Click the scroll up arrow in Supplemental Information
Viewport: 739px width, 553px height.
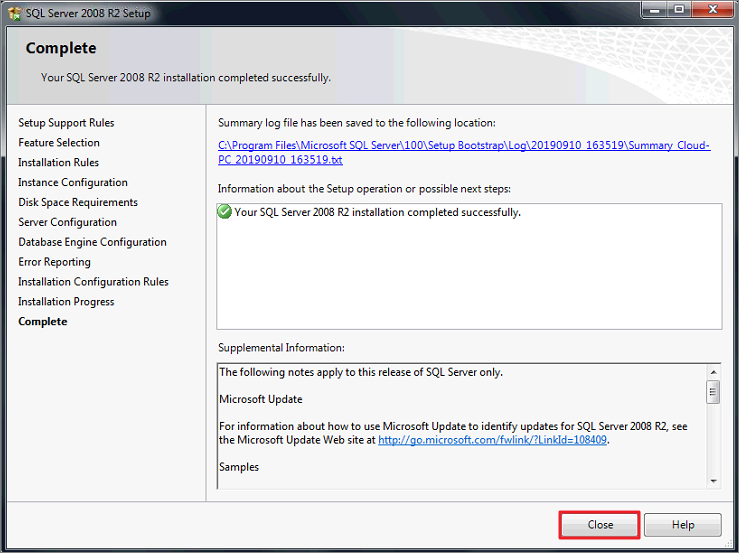pos(713,372)
